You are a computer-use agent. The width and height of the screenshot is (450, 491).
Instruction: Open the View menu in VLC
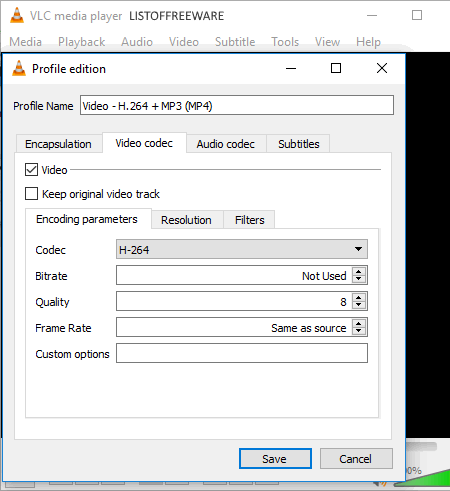327,42
